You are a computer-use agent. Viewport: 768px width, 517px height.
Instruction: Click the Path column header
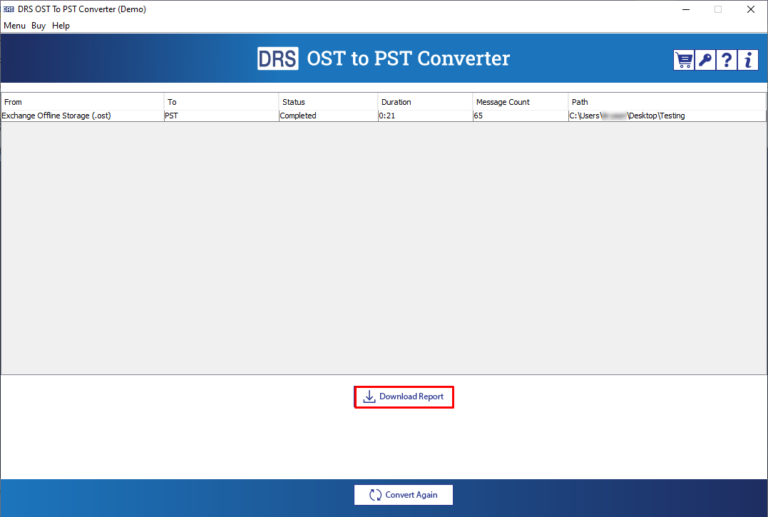pos(666,102)
